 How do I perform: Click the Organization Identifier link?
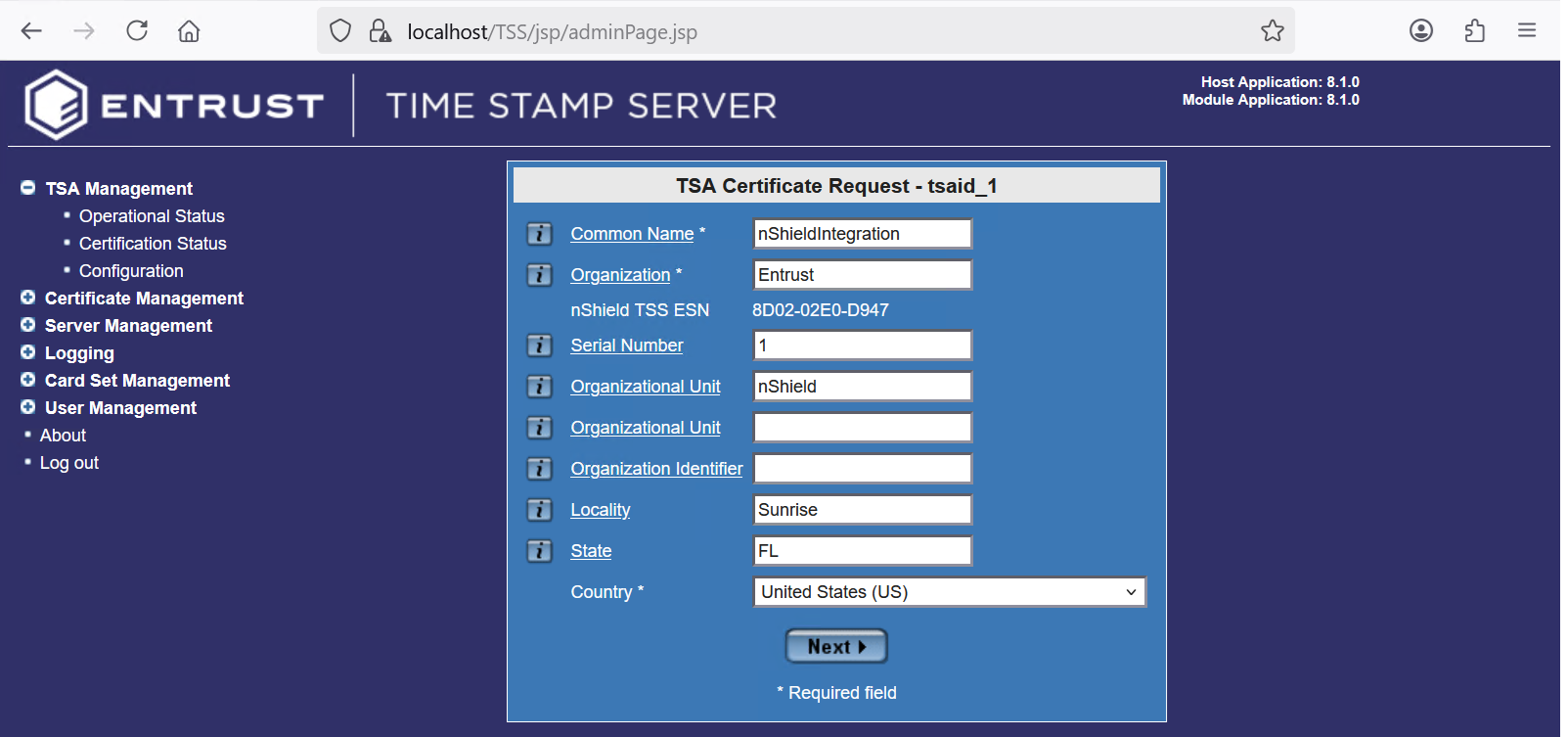(x=656, y=469)
